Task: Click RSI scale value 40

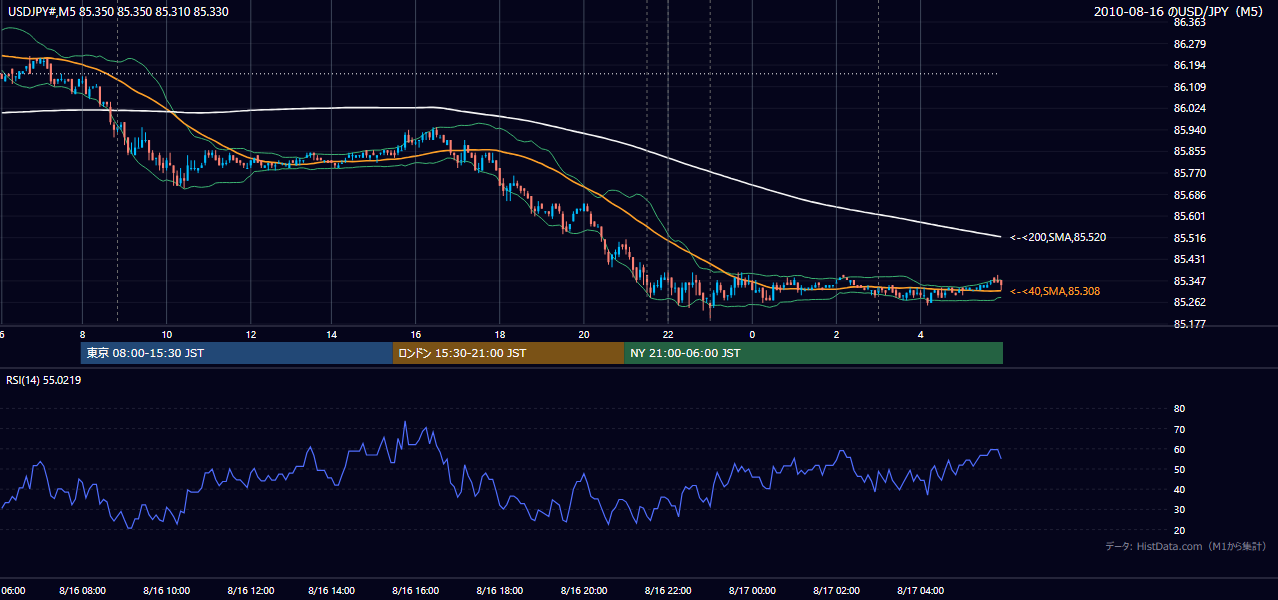Action: click(1179, 489)
